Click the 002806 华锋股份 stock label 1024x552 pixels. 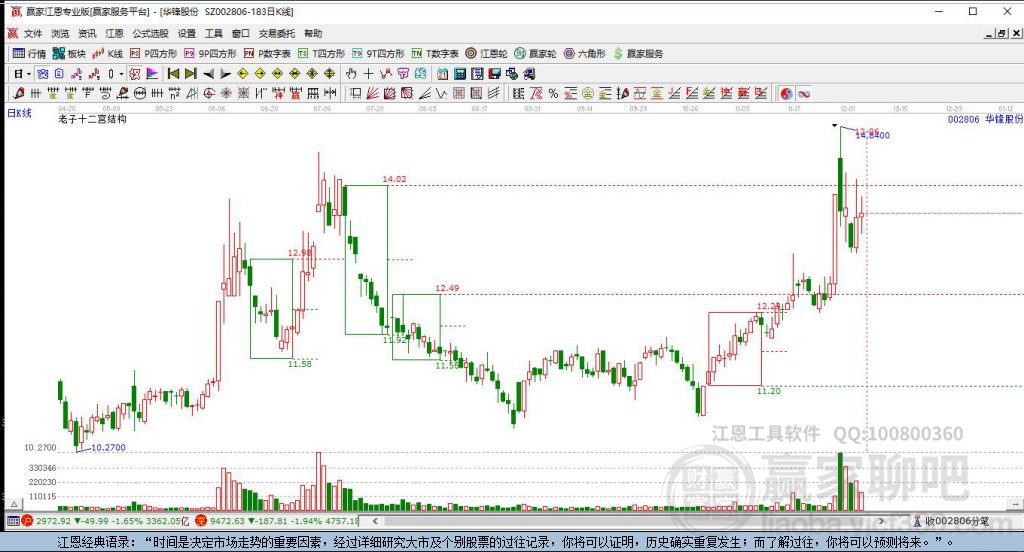pos(985,119)
